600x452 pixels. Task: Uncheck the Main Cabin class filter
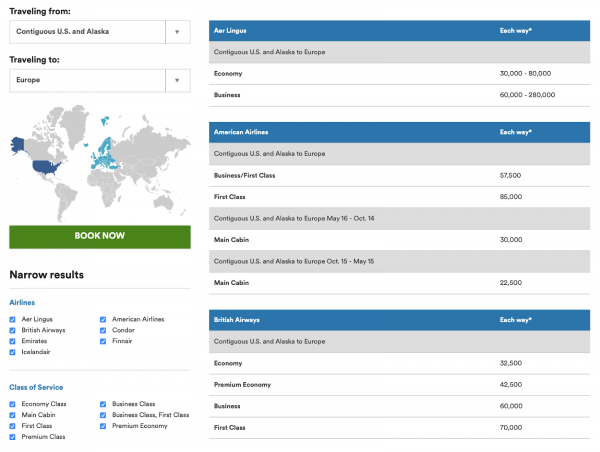(12, 415)
